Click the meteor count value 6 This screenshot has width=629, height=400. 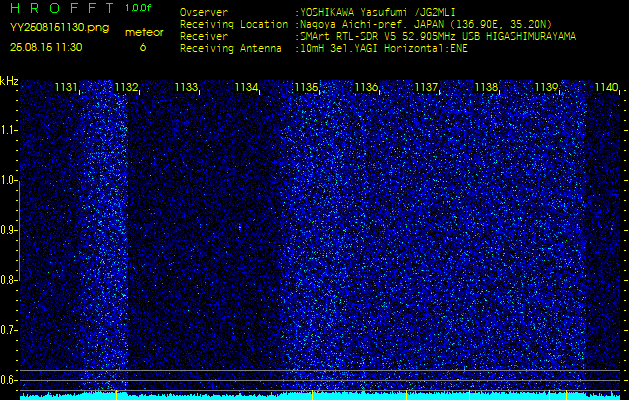click(x=143, y=47)
